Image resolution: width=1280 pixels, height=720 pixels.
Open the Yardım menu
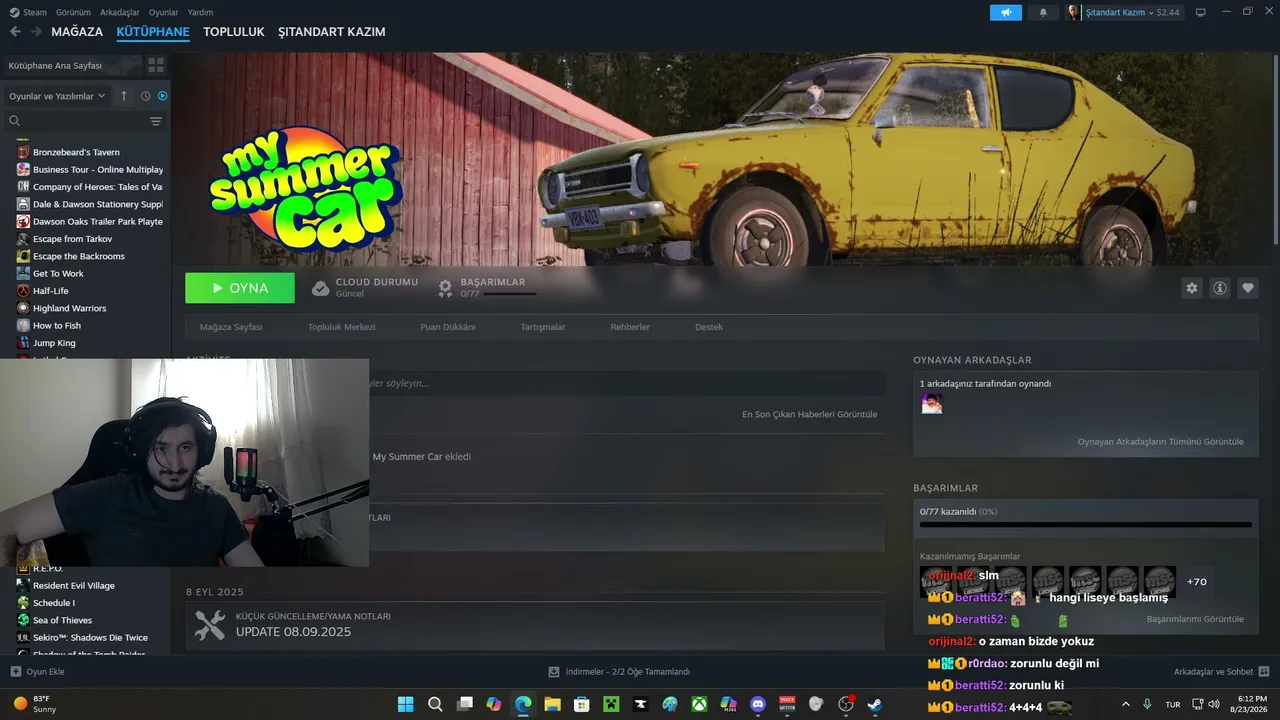click(x=201, y=12)
